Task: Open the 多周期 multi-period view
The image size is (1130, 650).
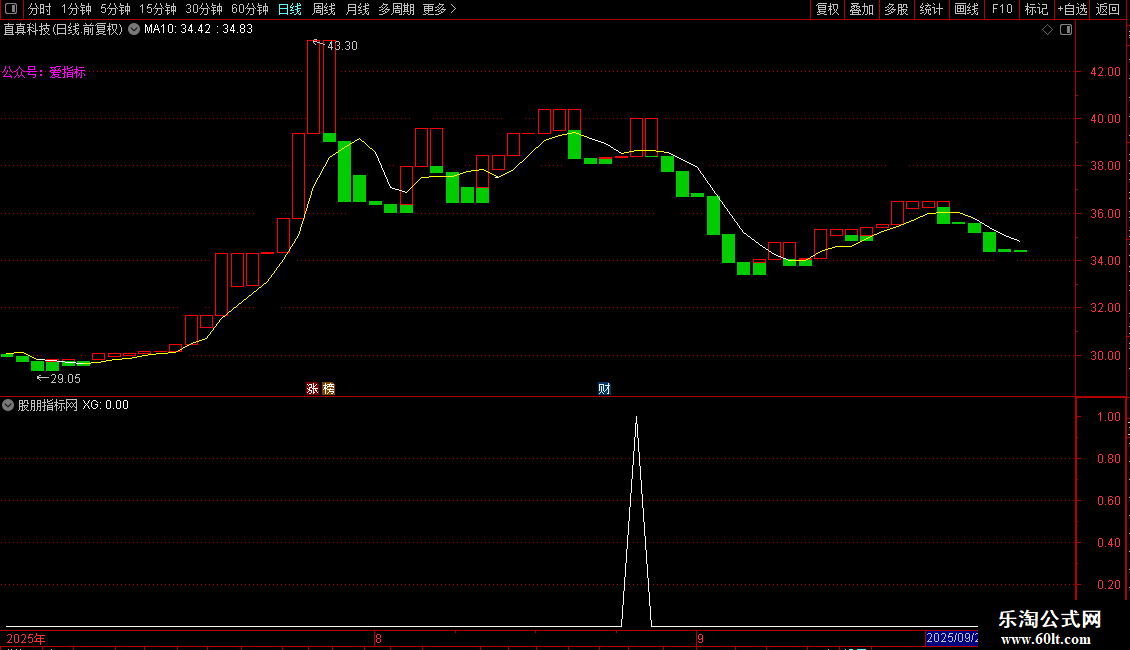Action: click(396, 9)
